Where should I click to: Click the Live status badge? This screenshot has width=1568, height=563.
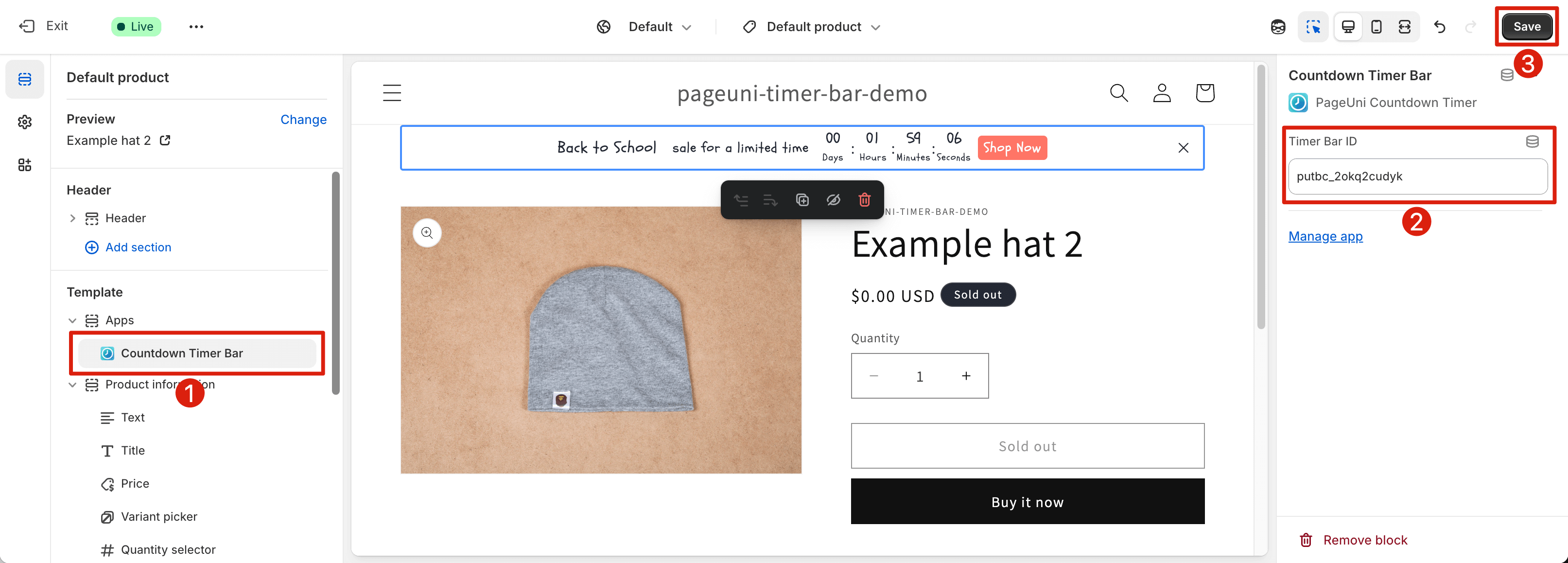(x=136, y=27)
